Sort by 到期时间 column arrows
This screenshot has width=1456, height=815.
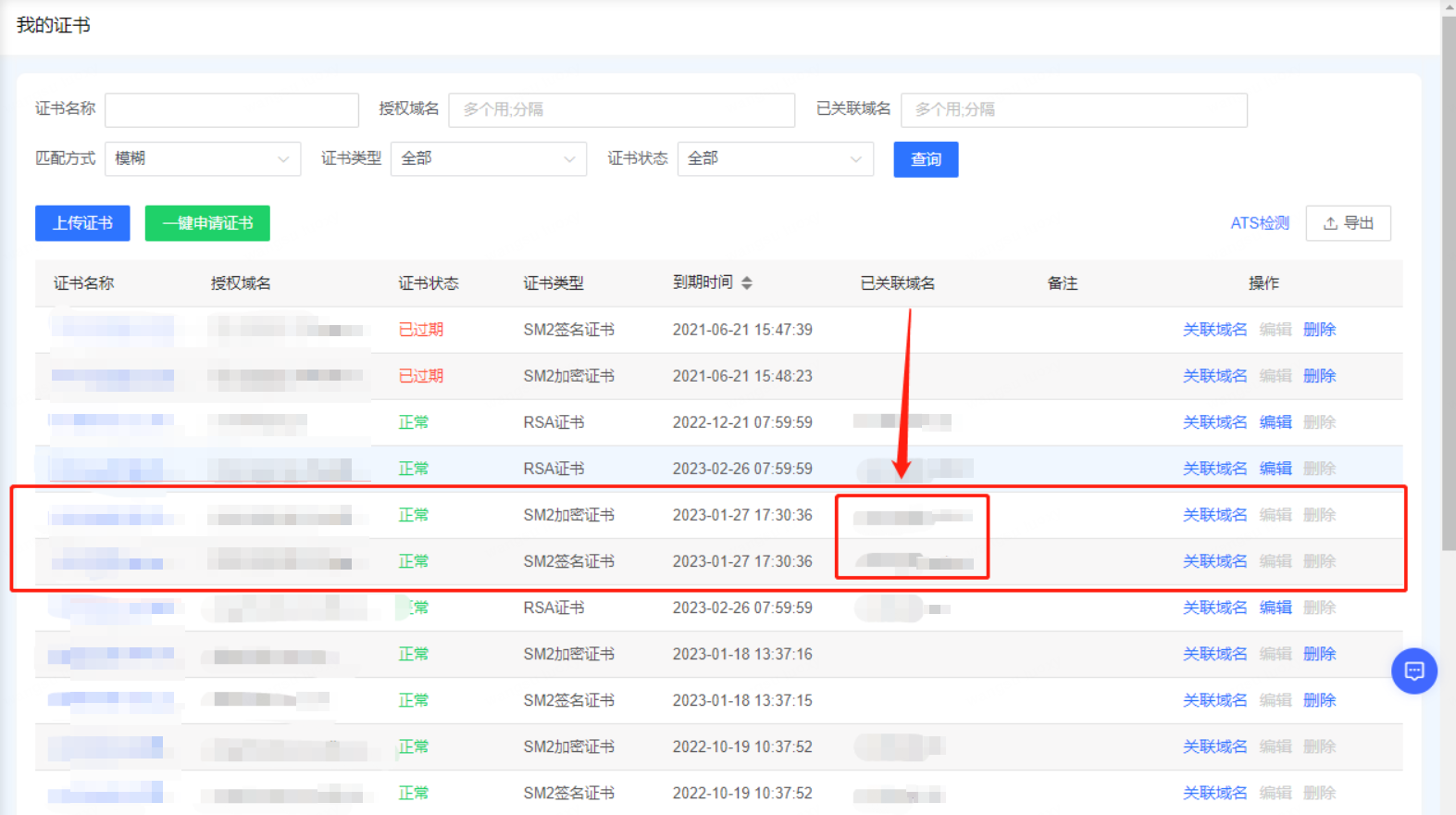point(747,282)
